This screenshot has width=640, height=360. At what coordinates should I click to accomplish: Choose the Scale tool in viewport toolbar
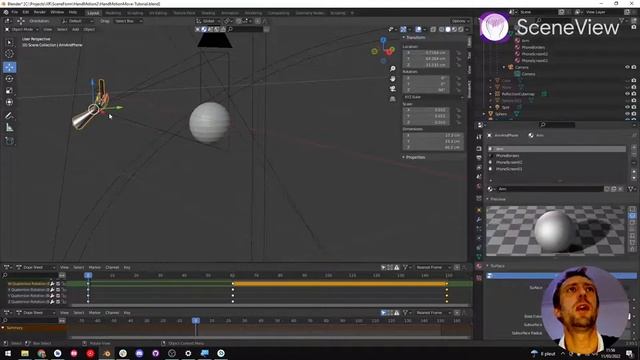point(9,91)
